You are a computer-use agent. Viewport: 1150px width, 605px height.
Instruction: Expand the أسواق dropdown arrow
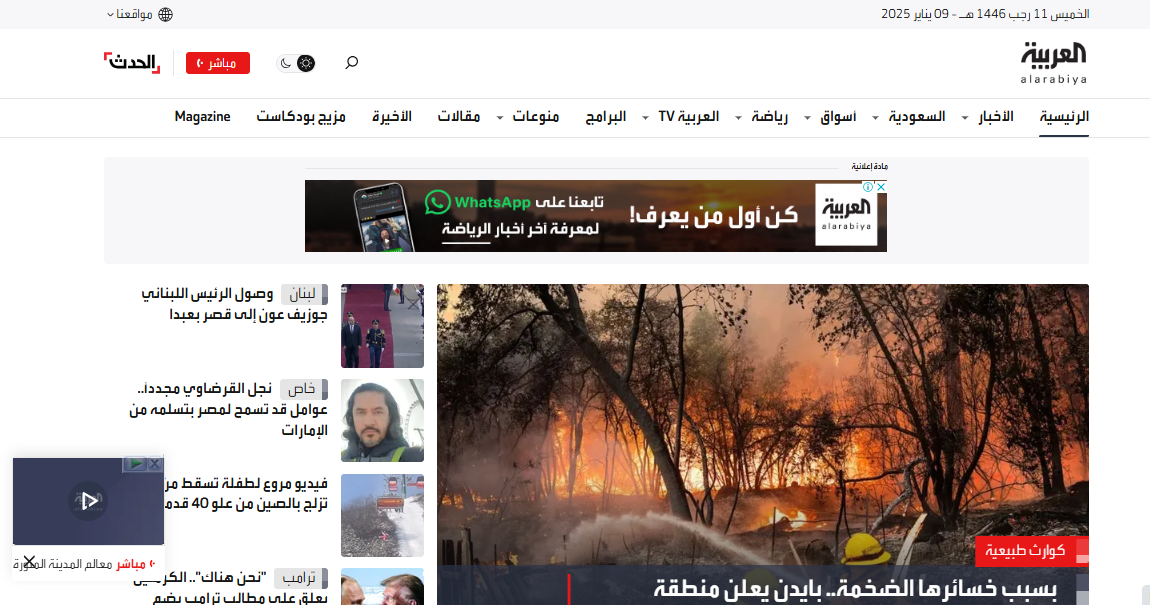tap(807, 118)
